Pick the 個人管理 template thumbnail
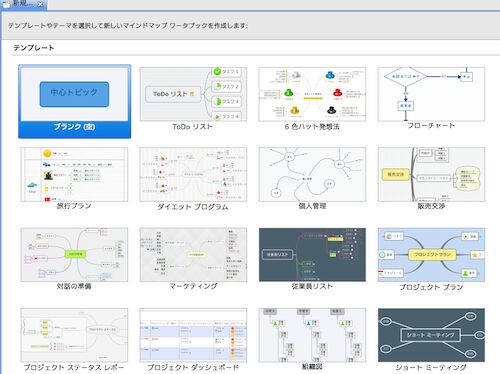 tap(312, 175)
